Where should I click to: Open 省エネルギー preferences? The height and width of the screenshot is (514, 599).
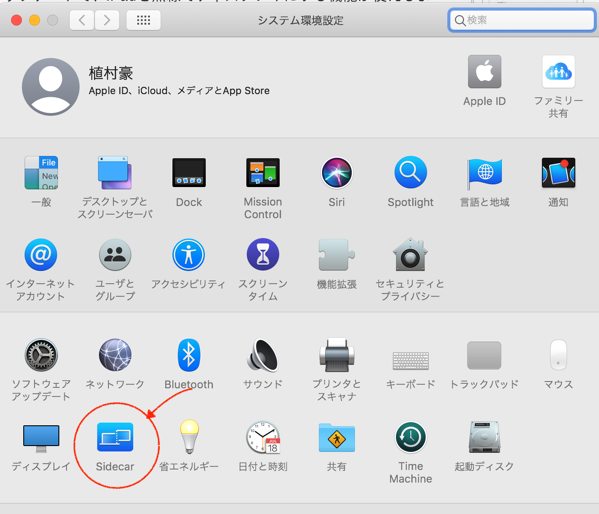click(x=189, y=436)
